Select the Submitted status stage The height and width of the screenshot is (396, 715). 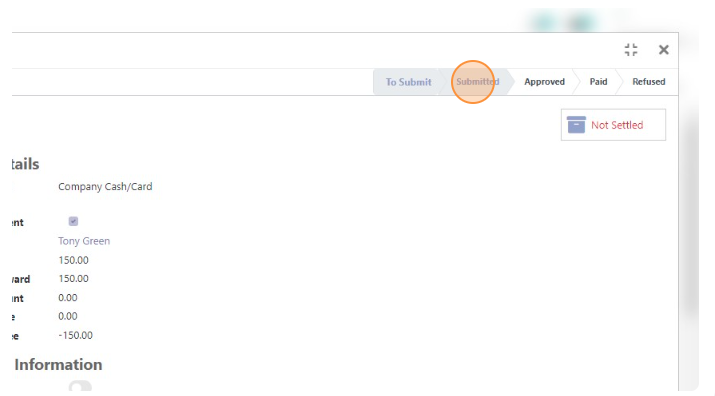(x=477, y=82)
